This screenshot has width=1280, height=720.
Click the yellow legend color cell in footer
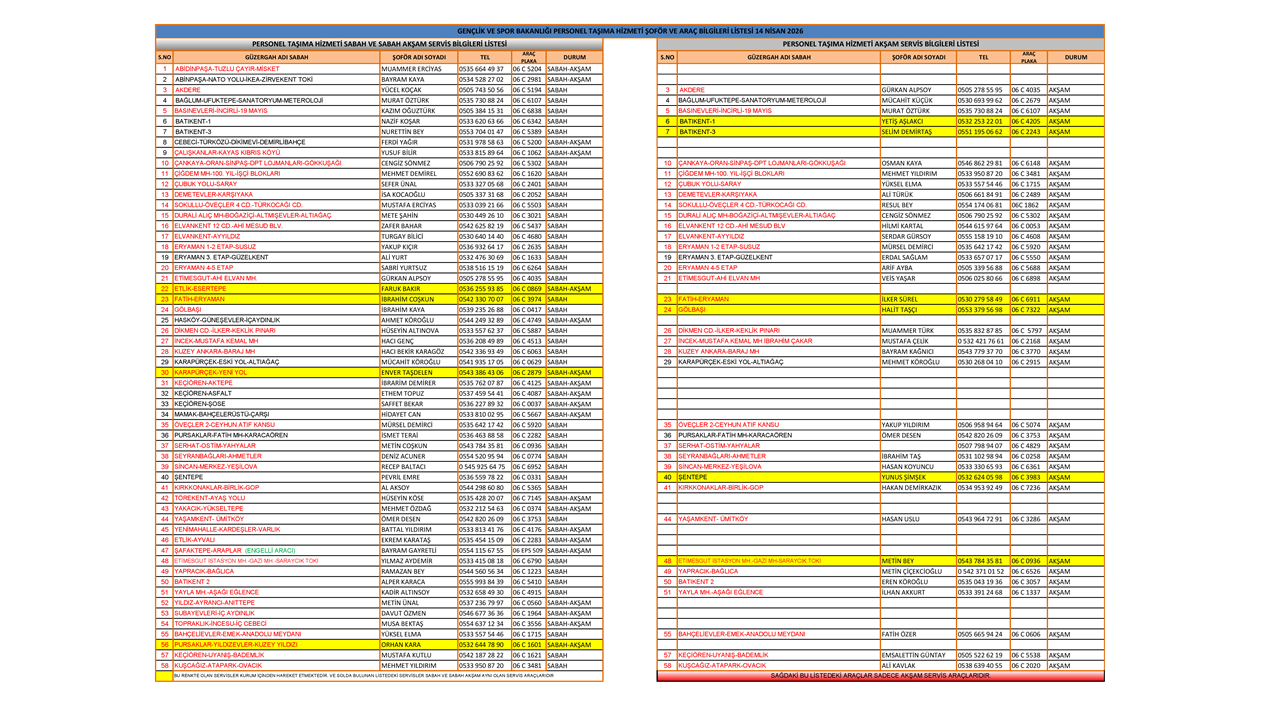pyautogui.click(x=164, y=676)
